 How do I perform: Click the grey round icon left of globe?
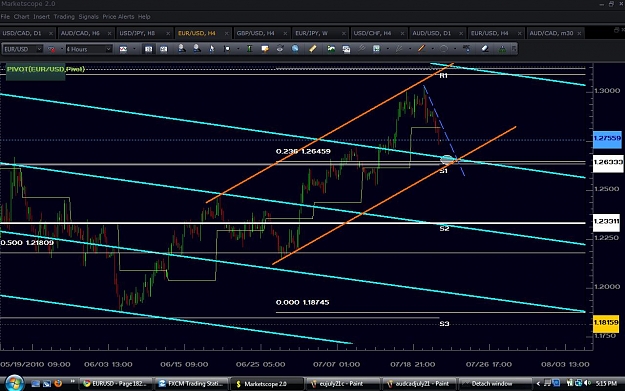280,49
